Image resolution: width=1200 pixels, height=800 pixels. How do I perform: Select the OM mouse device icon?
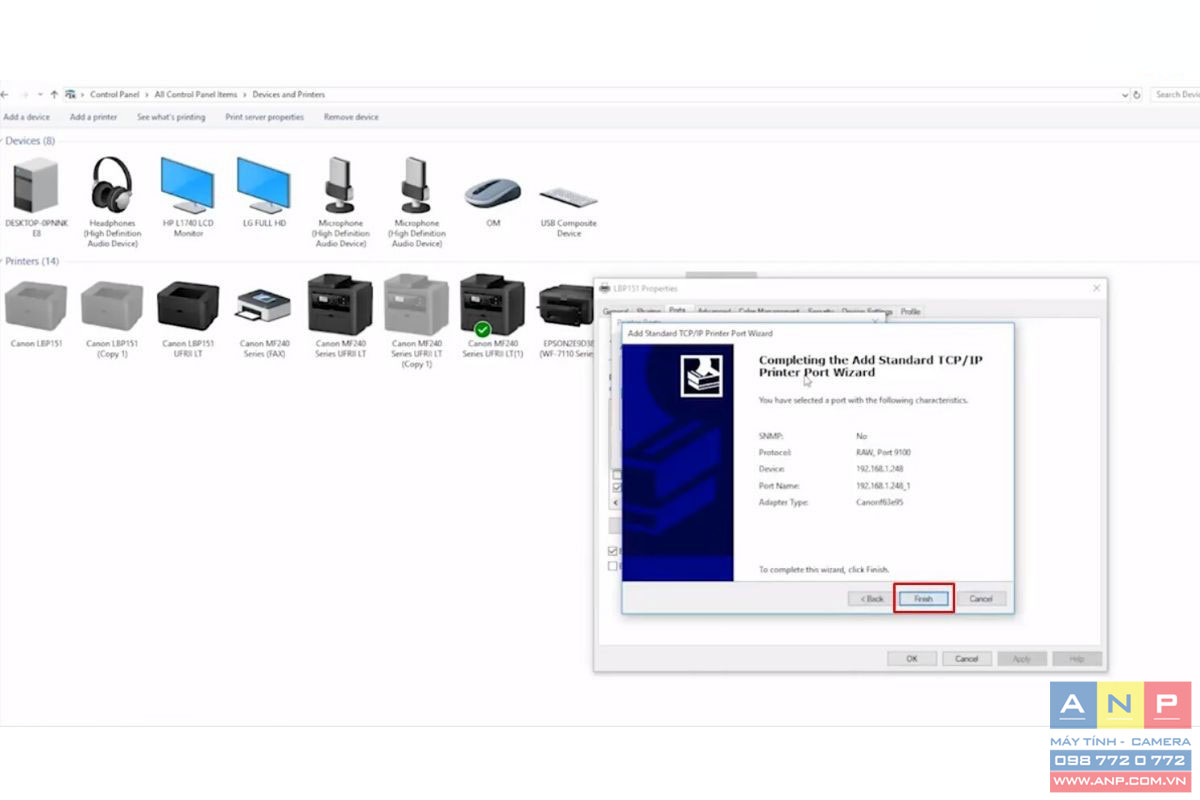[x=493, y=193]
